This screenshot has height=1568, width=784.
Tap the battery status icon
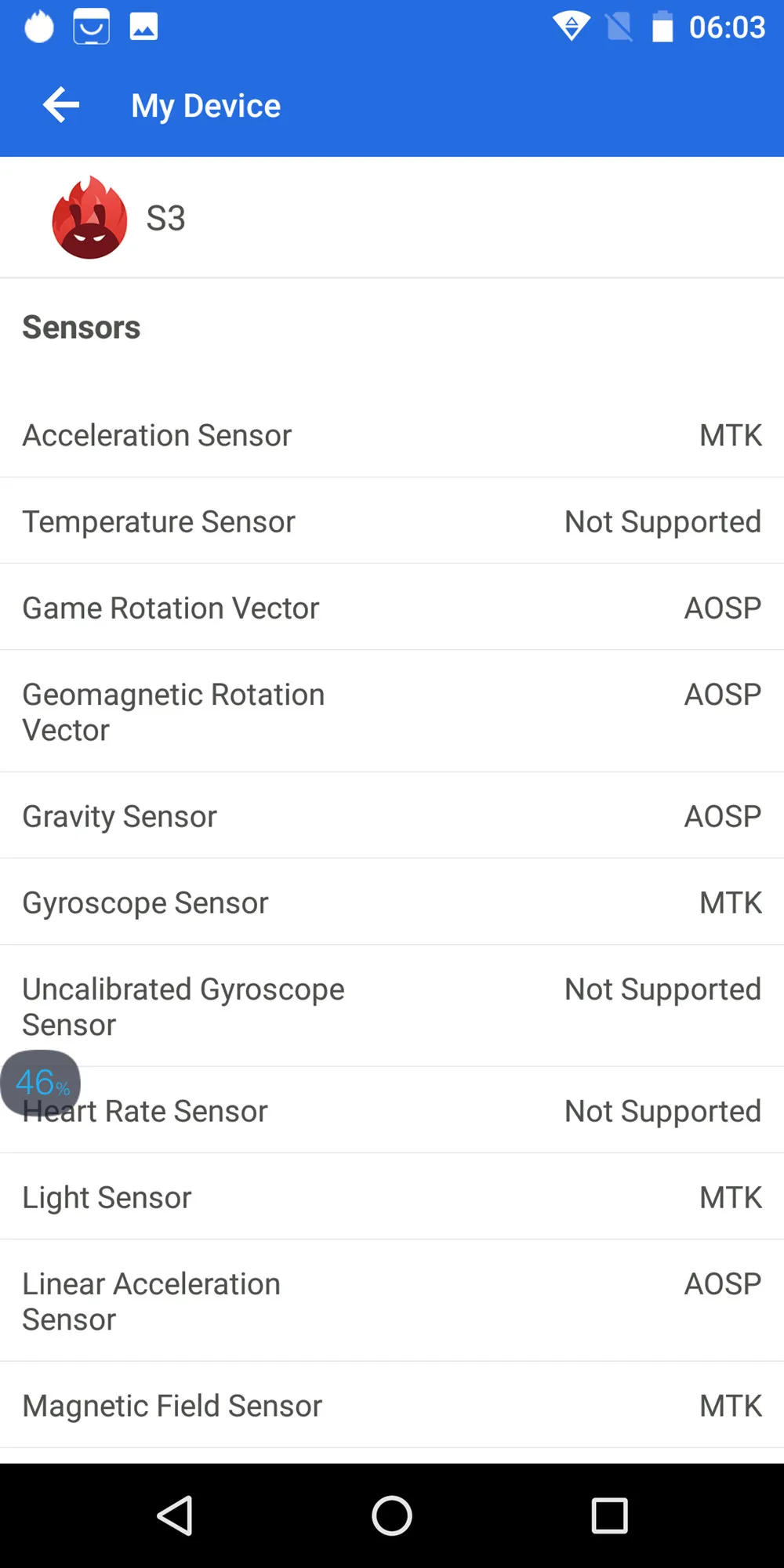(662, 27)
